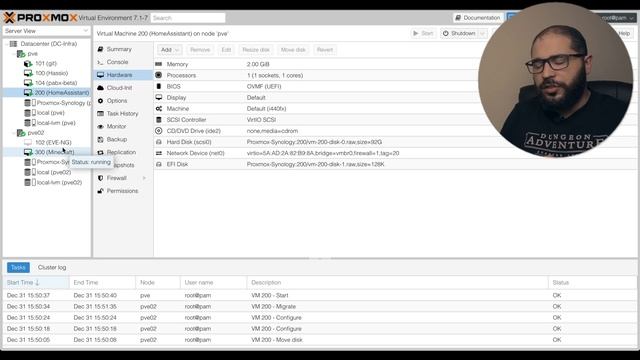Click the BIOS row icon

tap(159, 87)
